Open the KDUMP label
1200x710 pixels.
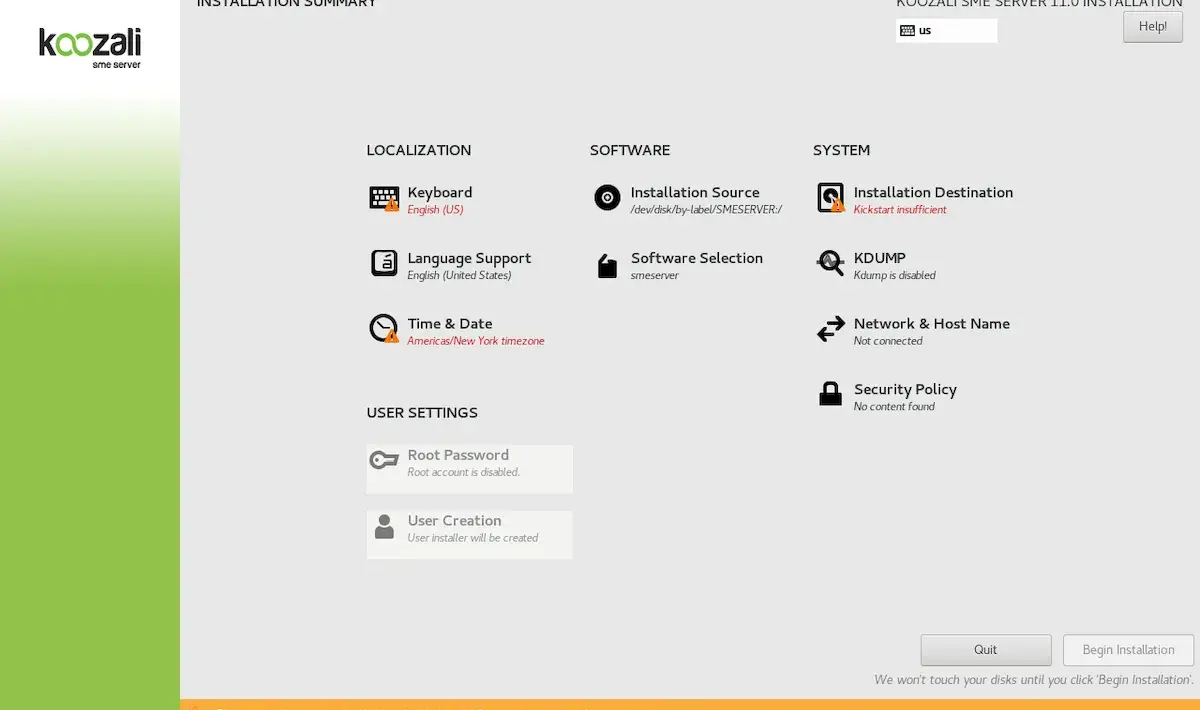click(880, 258)
